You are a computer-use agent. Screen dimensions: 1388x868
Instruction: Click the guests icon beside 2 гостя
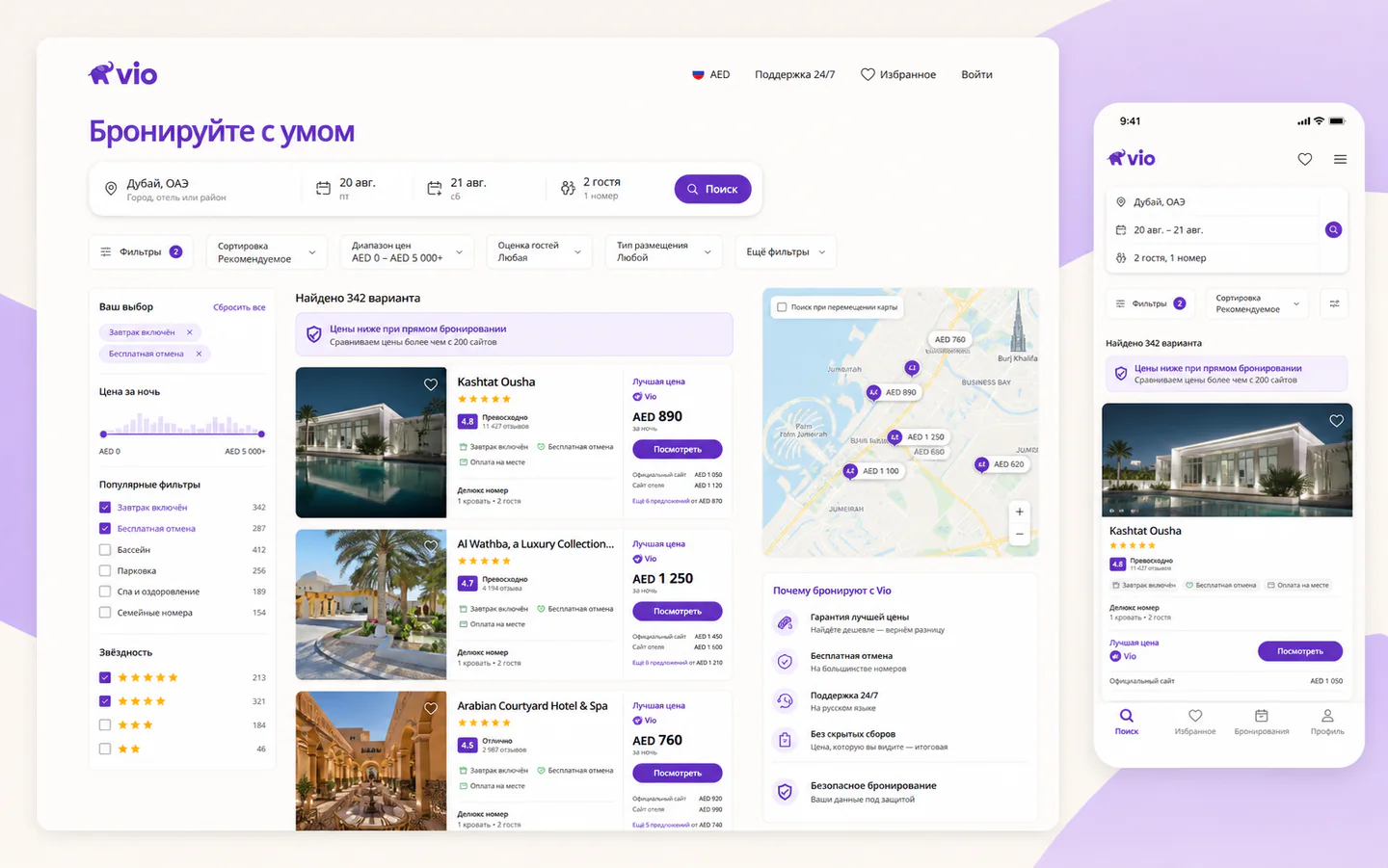(x=568, y=189)
